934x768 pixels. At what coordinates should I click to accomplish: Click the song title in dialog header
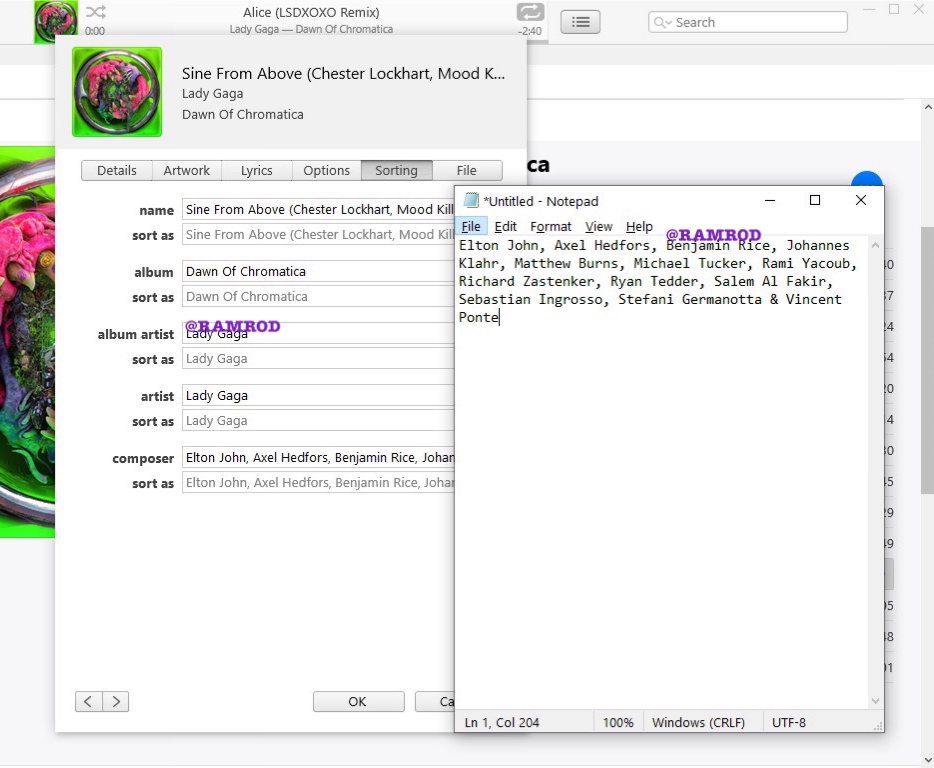point(343,73)
